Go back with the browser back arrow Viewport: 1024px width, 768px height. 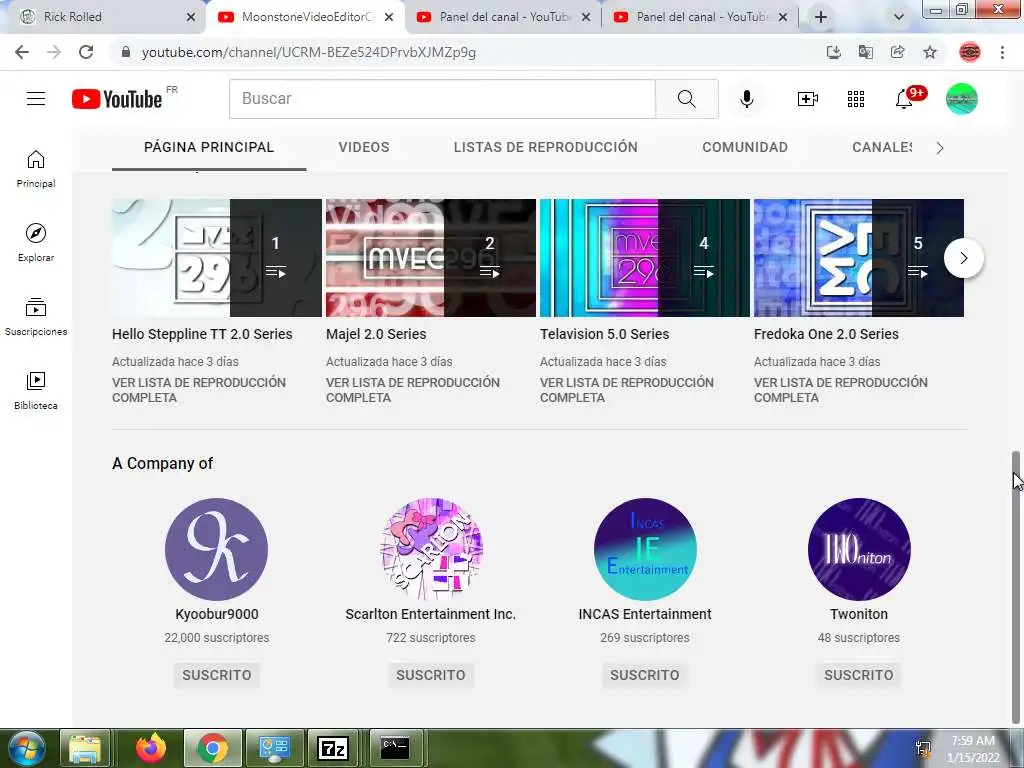click(22, 52)
